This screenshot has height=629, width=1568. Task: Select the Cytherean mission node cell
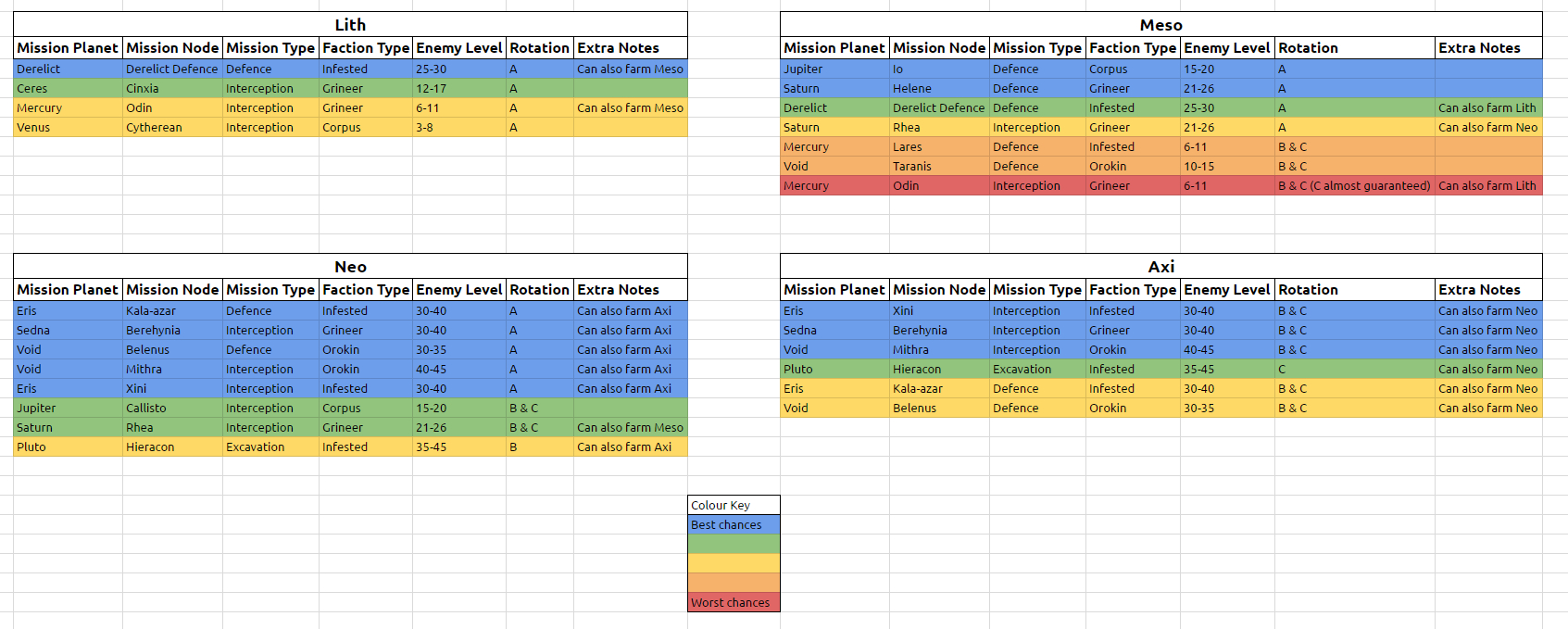pos(172,128)
